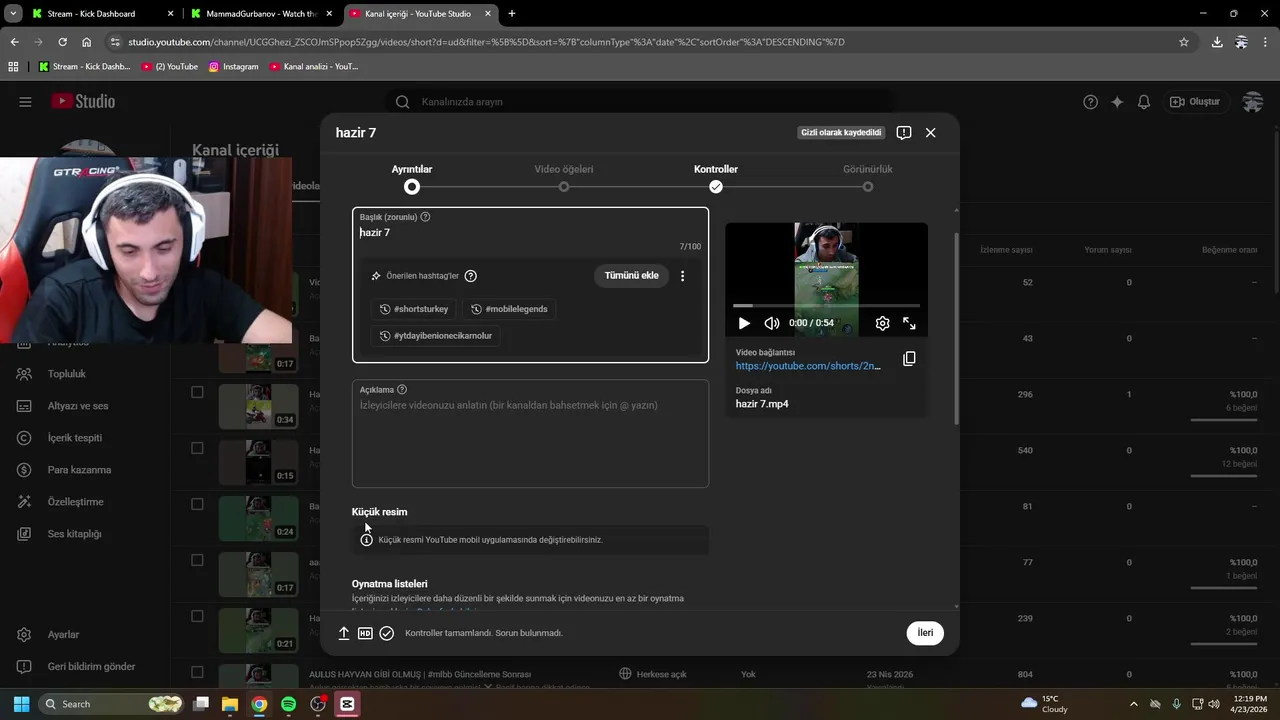Open the shorts video link
Viewport: 1280px width, 720px height.
pyautogui.click(x=808, y=366)
